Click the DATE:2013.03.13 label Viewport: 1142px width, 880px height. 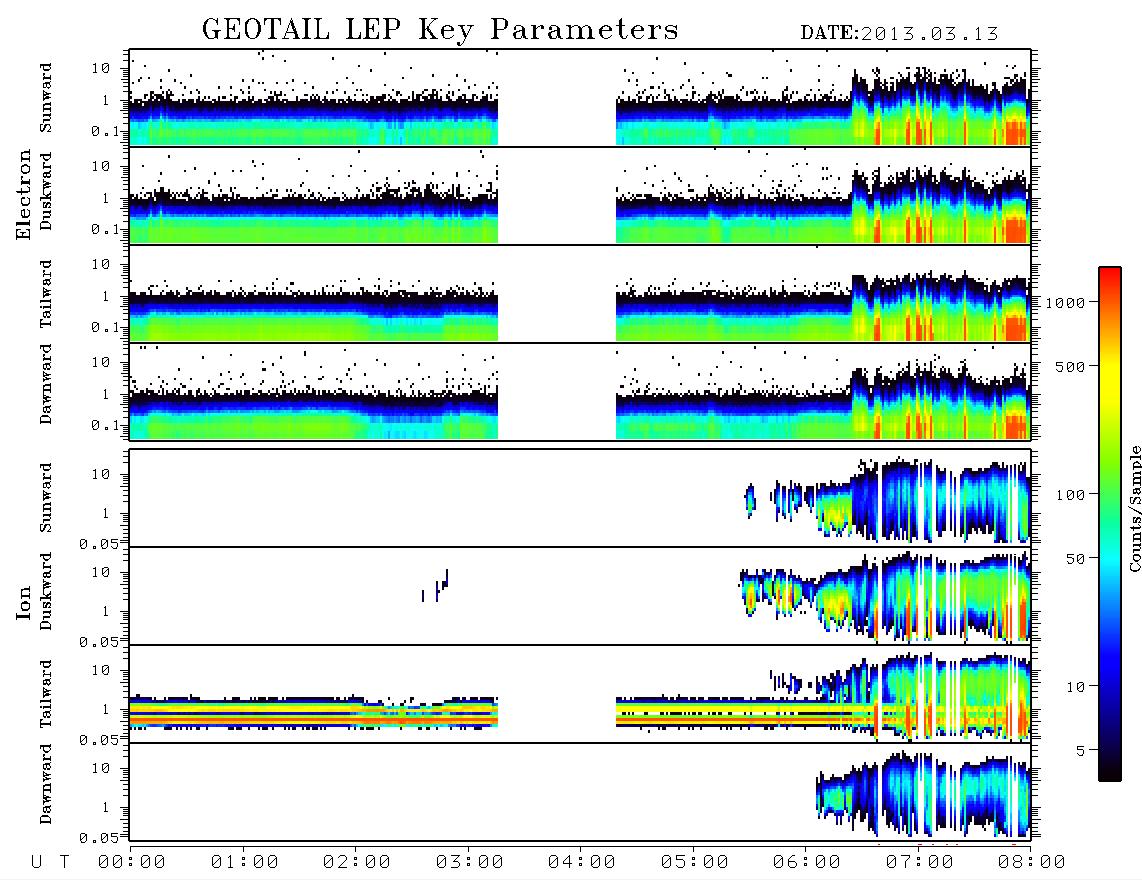pyautogui.click(x=899, y=34)
